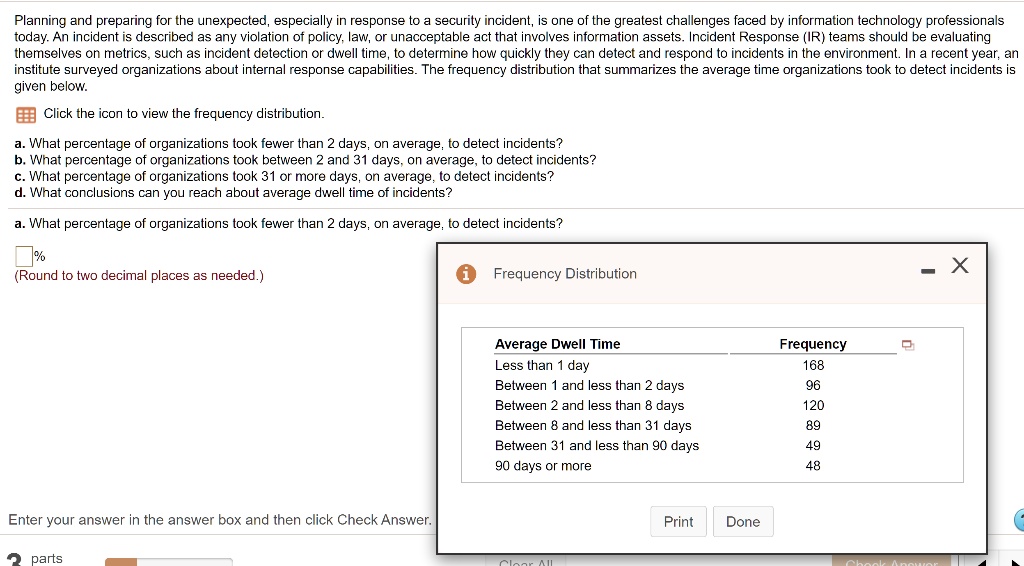Click the Frequency Distribution dialog title
This screenshot has width=1024, height=566.
click(x=565, y=274)
